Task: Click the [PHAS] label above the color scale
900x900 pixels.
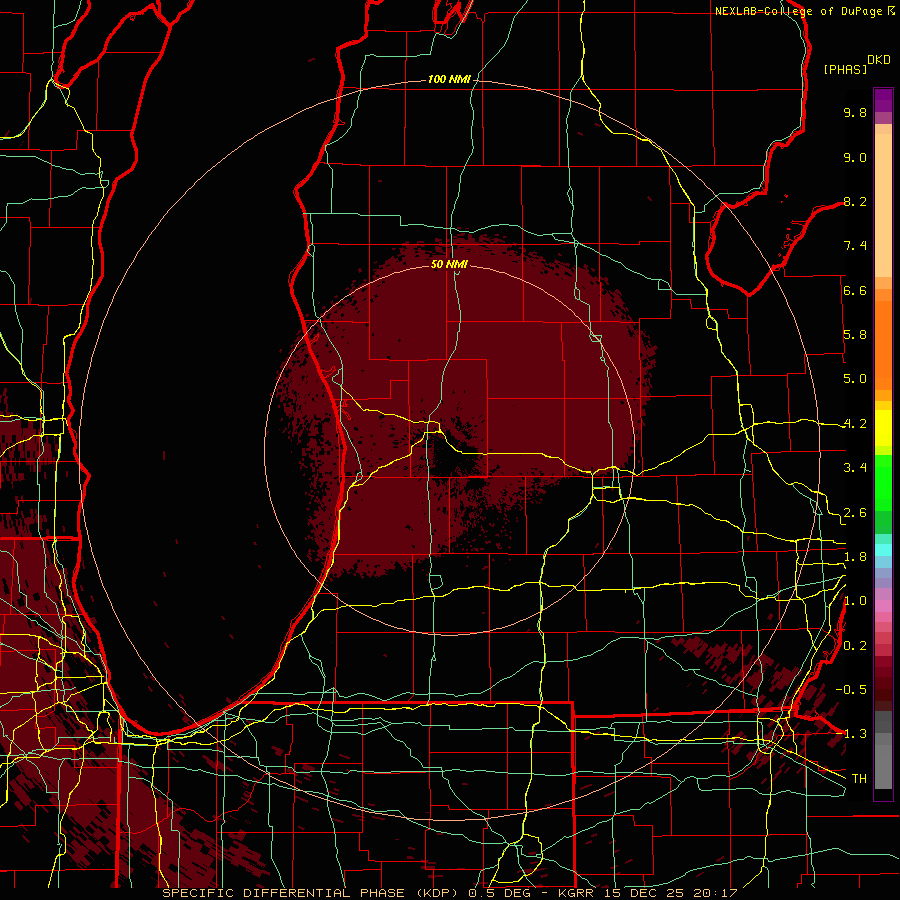Action: (x=845, y=69)
